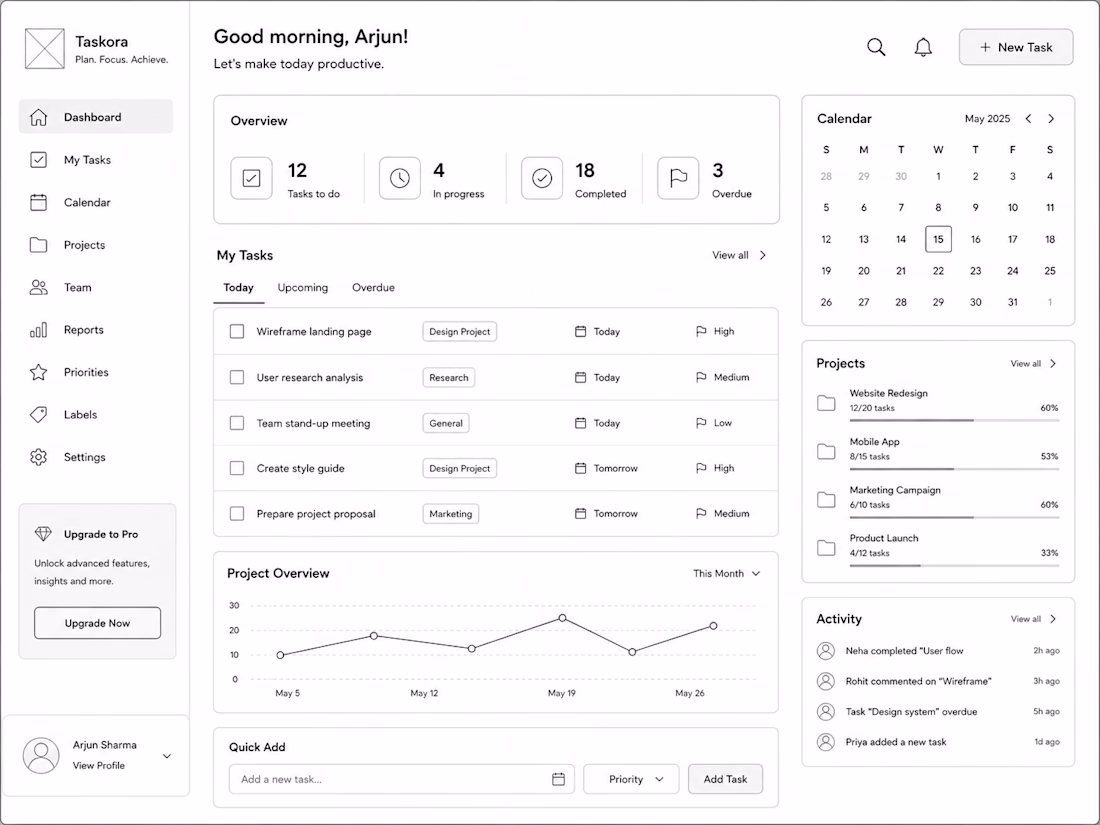Click the chevron next to Projects View all
The image size is (1100, 825).
click(x=1053, y=363)
